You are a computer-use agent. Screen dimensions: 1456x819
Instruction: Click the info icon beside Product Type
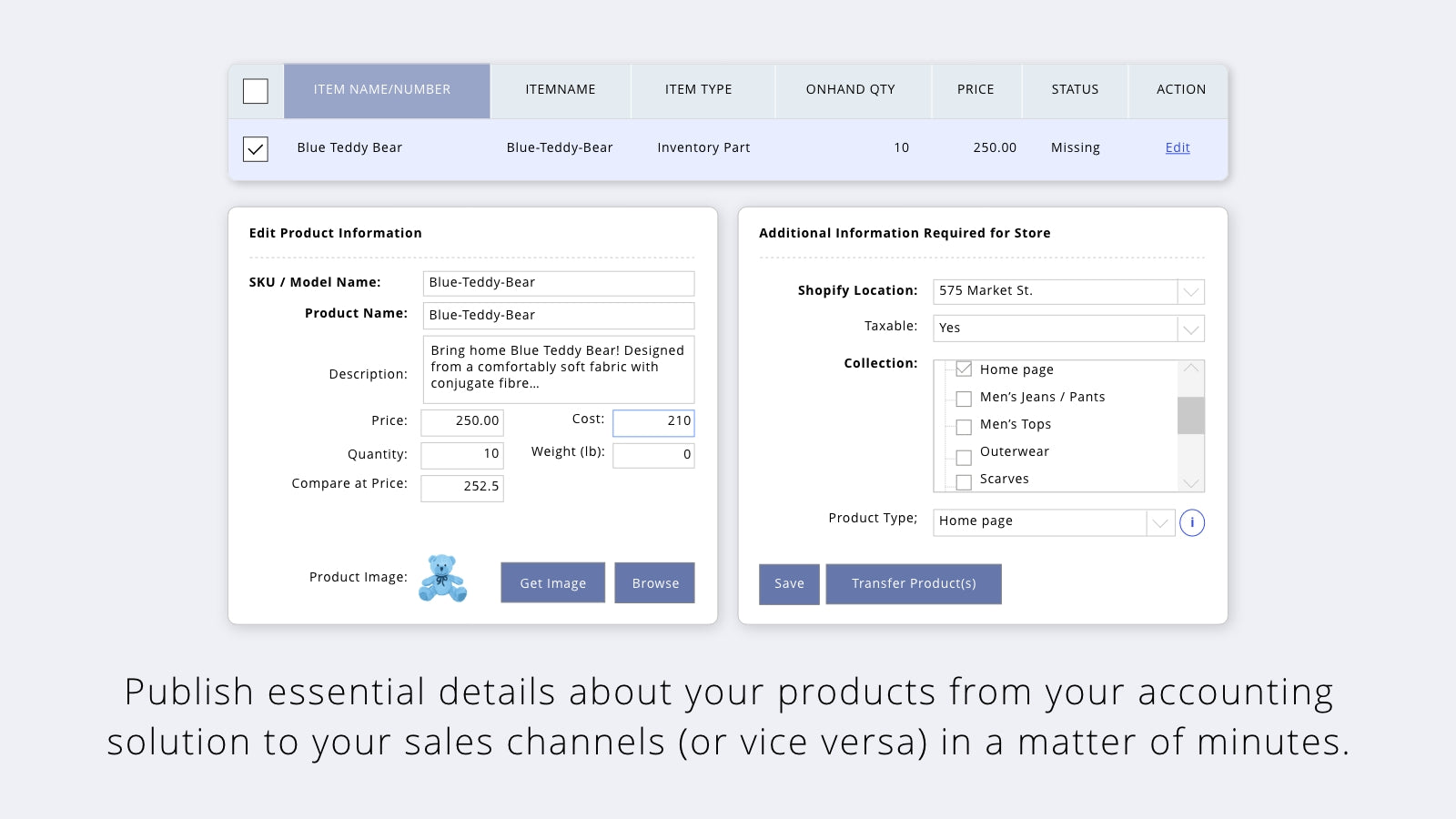click(1192, 522)
